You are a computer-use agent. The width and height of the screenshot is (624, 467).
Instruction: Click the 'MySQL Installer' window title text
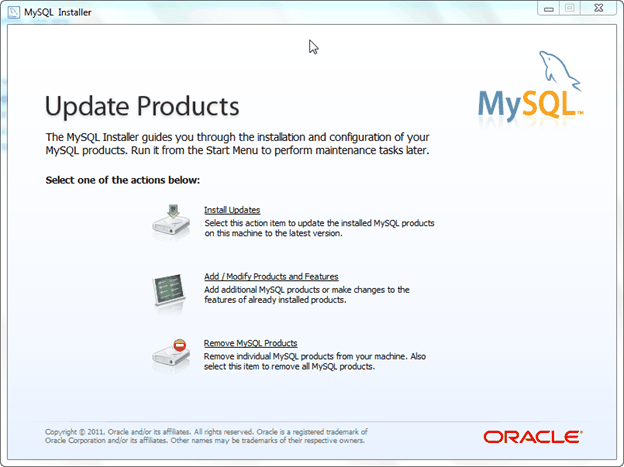click(58, 12)
